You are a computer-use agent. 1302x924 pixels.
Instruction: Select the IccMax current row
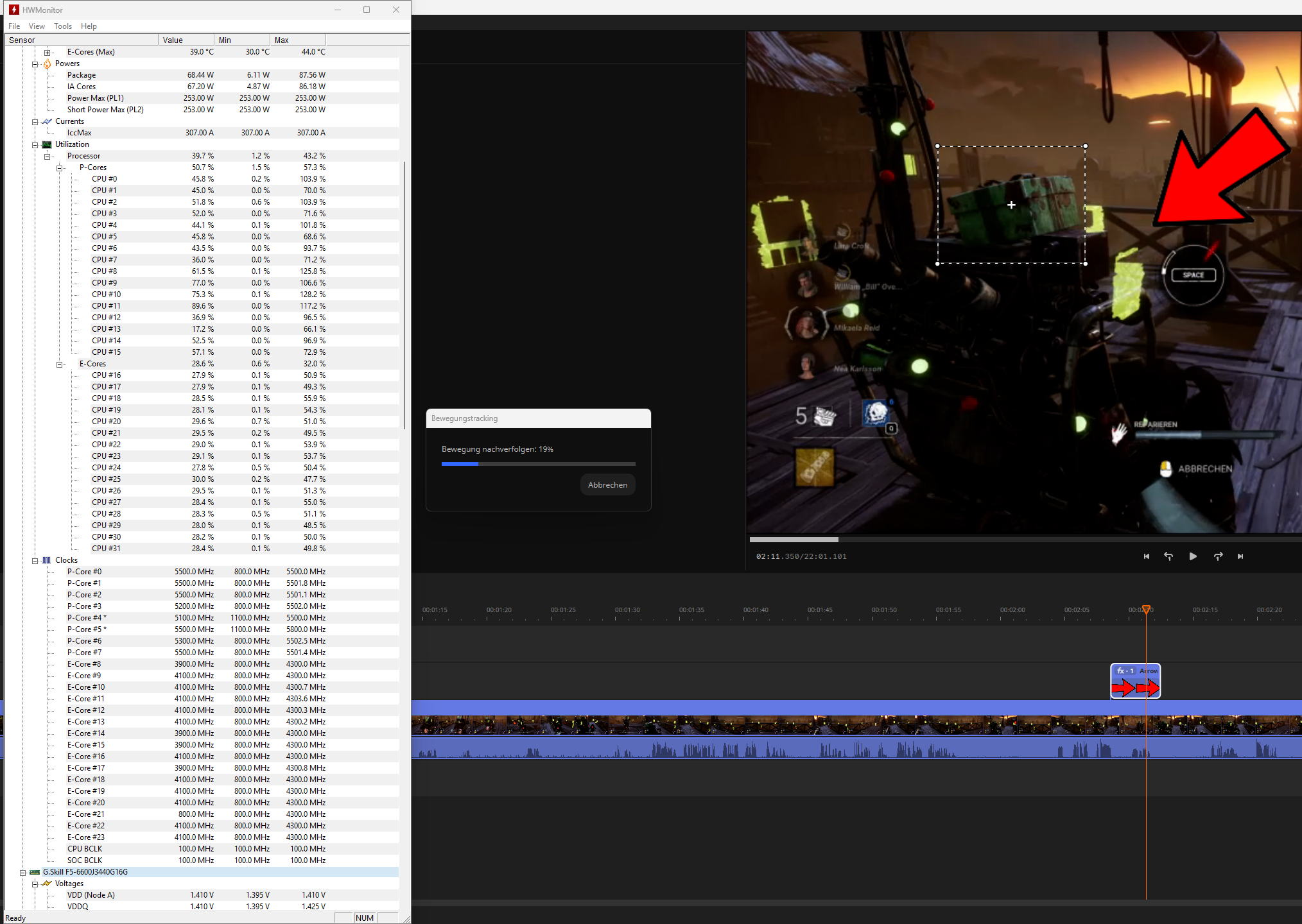point(202,133)
